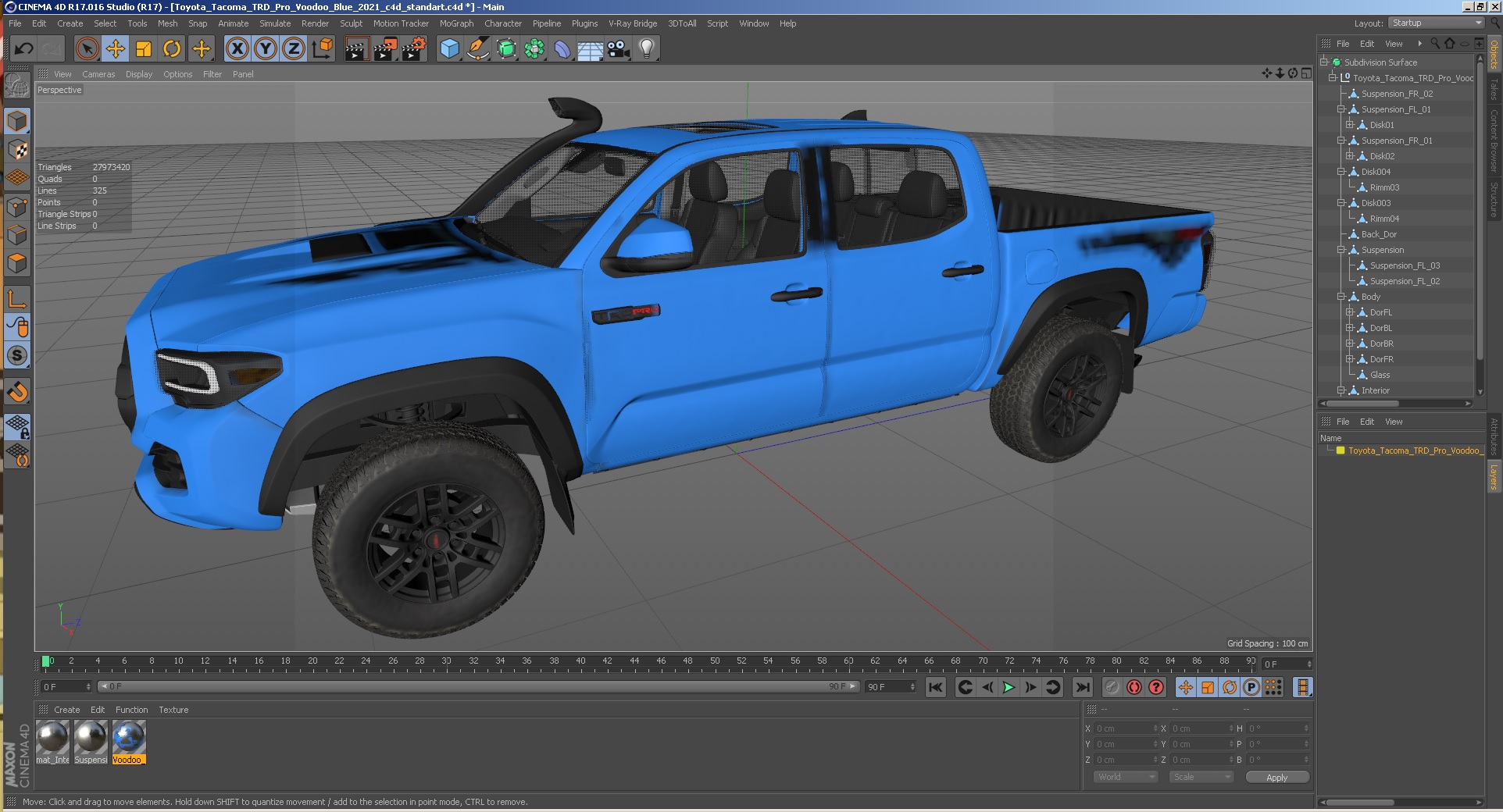Image resolution: width=1503 pixels, height=812 pixels.
Task: Add a Light object
Action: coord(647,49)
